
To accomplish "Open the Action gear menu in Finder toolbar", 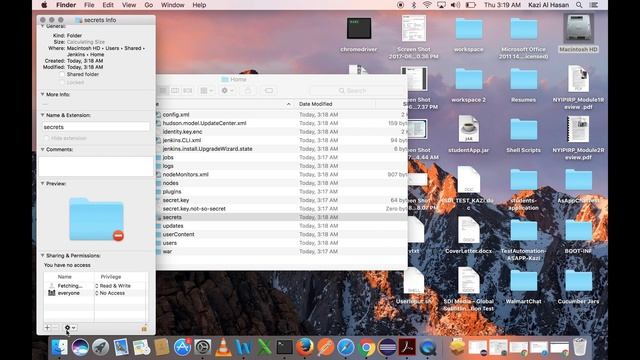I will (227, 91).
